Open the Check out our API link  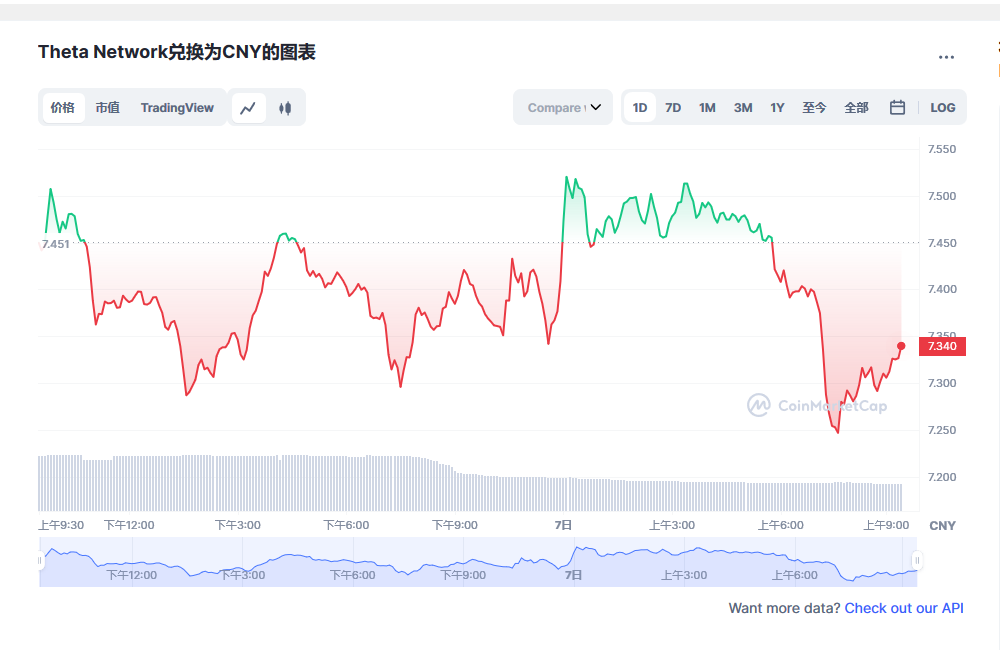904,608
